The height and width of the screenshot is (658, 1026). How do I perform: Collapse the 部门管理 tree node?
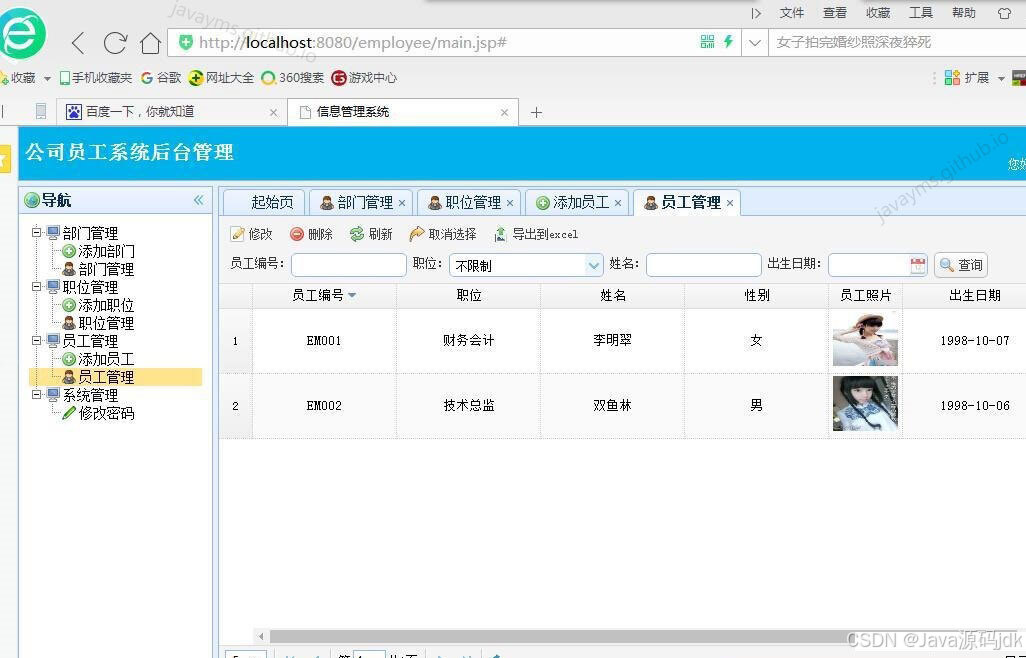coord(37,232)
